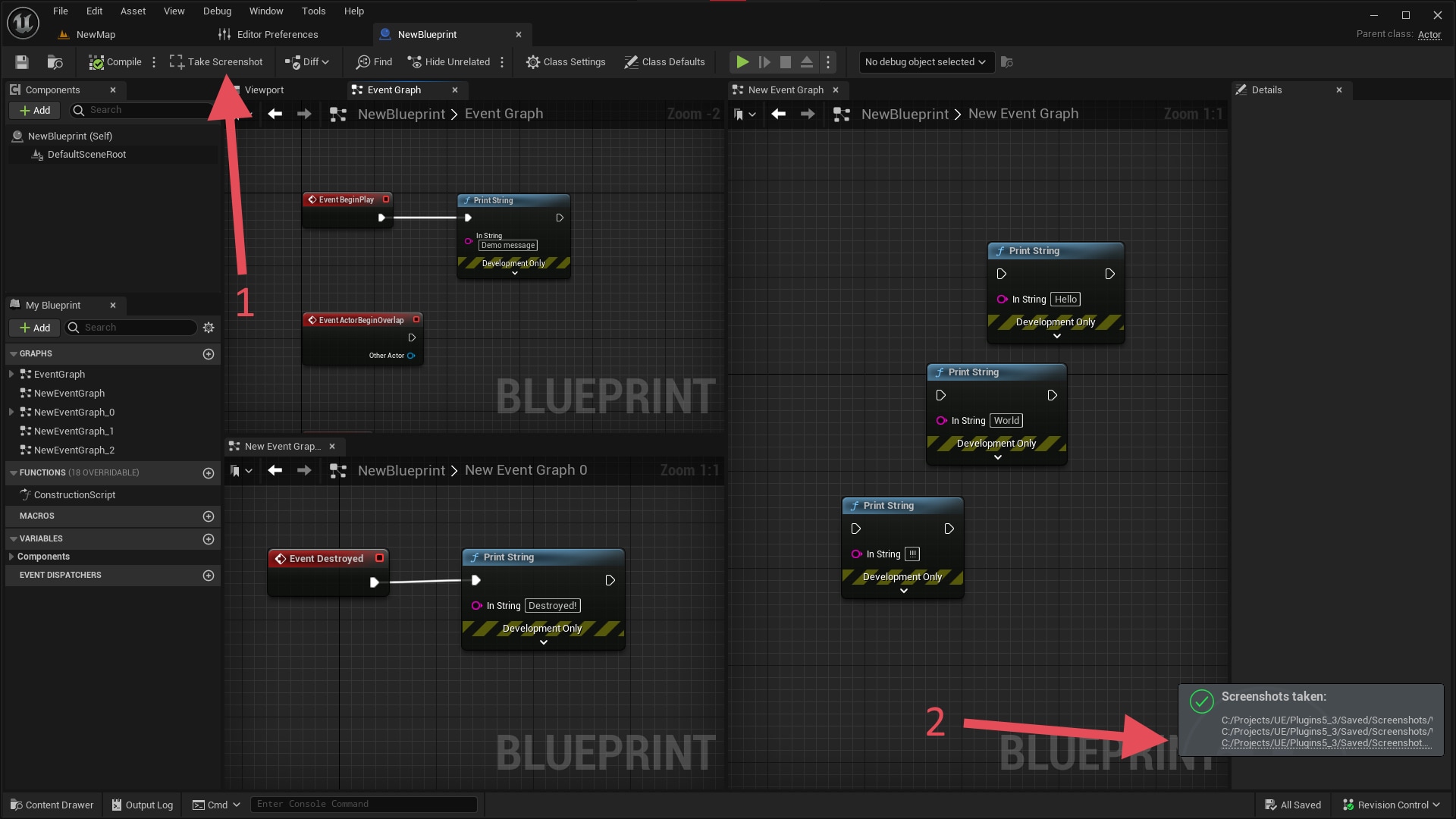Open the debug object selection dropdown

click(x=925, y=61)
